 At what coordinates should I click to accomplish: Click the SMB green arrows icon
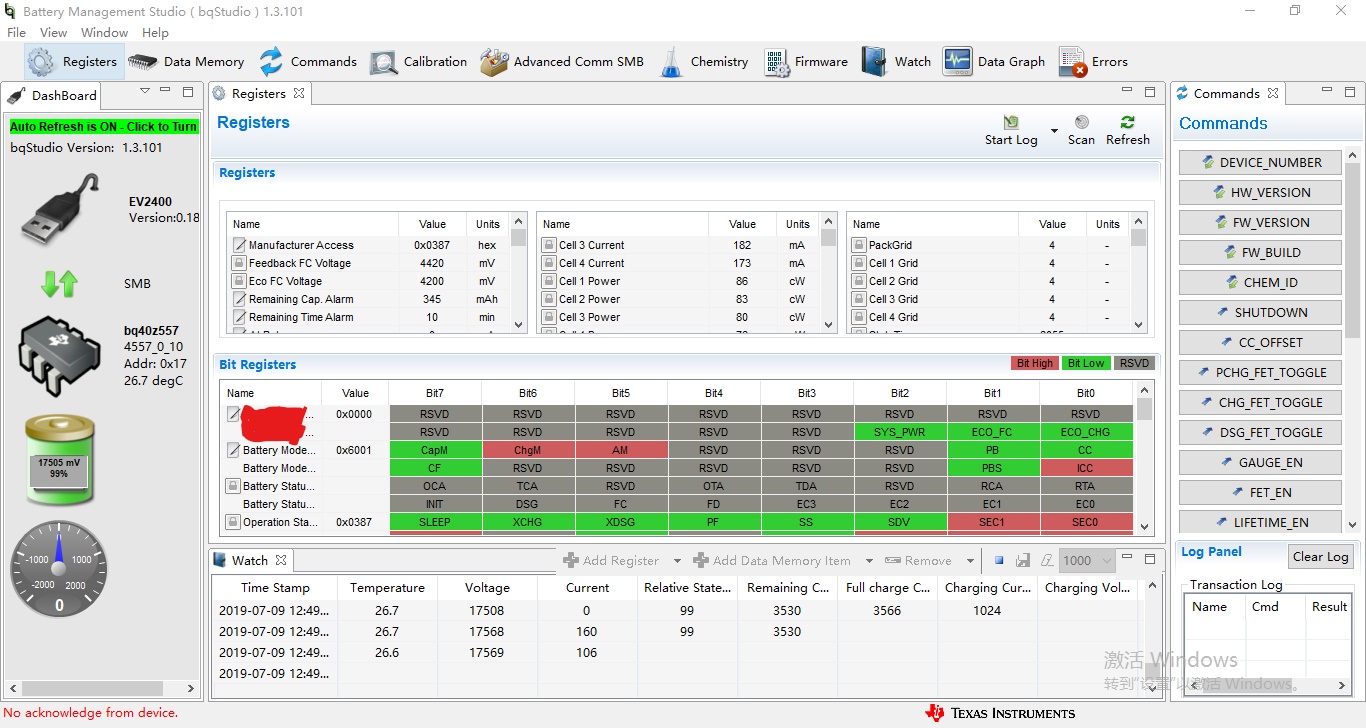(59, 284)
